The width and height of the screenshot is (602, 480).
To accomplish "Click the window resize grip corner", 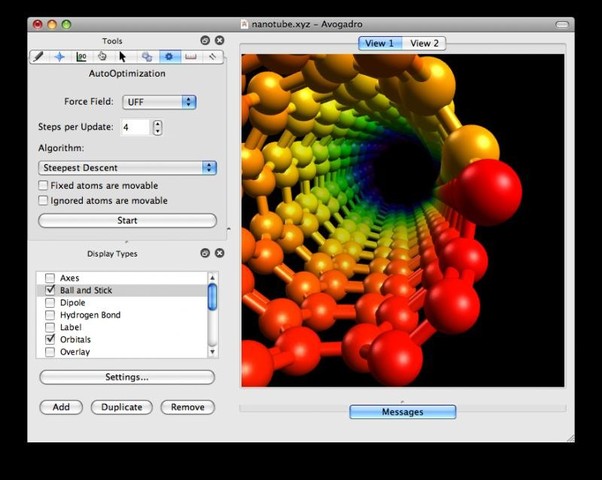I will (571, 438).
